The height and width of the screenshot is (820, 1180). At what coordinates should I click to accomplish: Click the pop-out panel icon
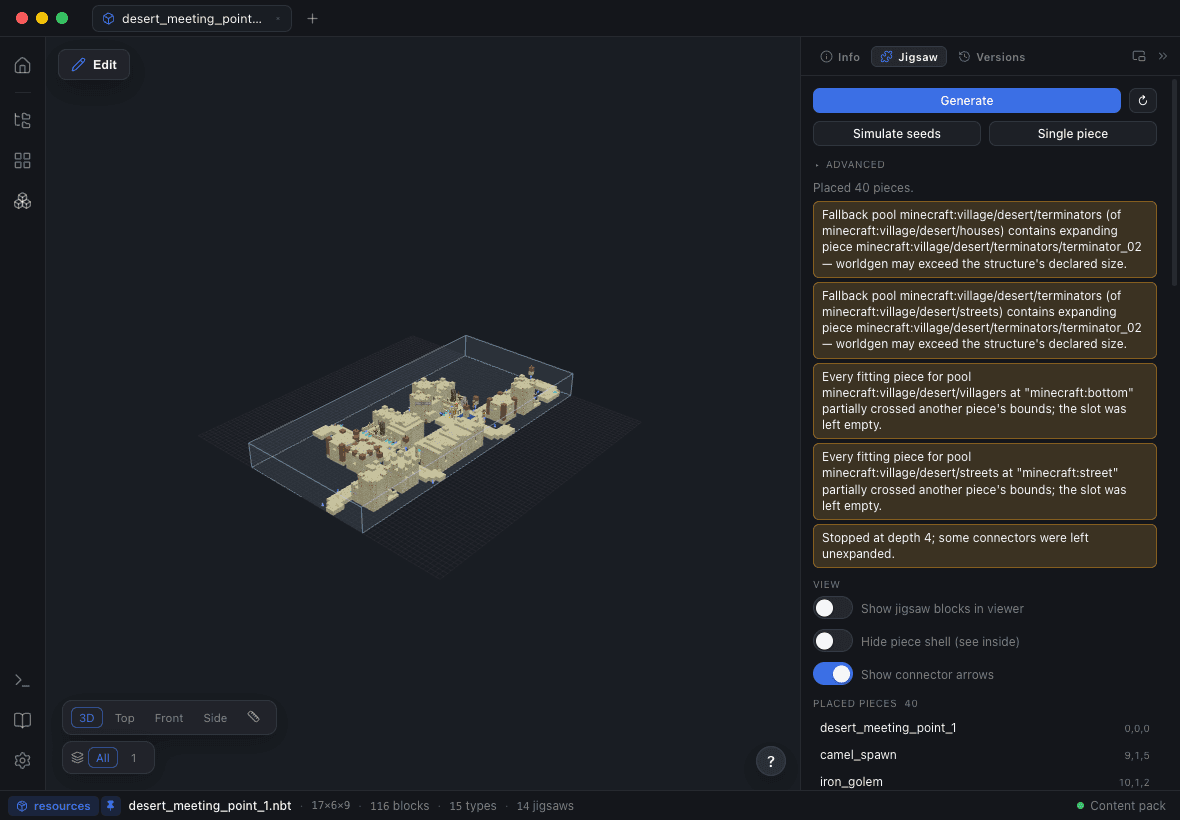(x=1139, y=56)
